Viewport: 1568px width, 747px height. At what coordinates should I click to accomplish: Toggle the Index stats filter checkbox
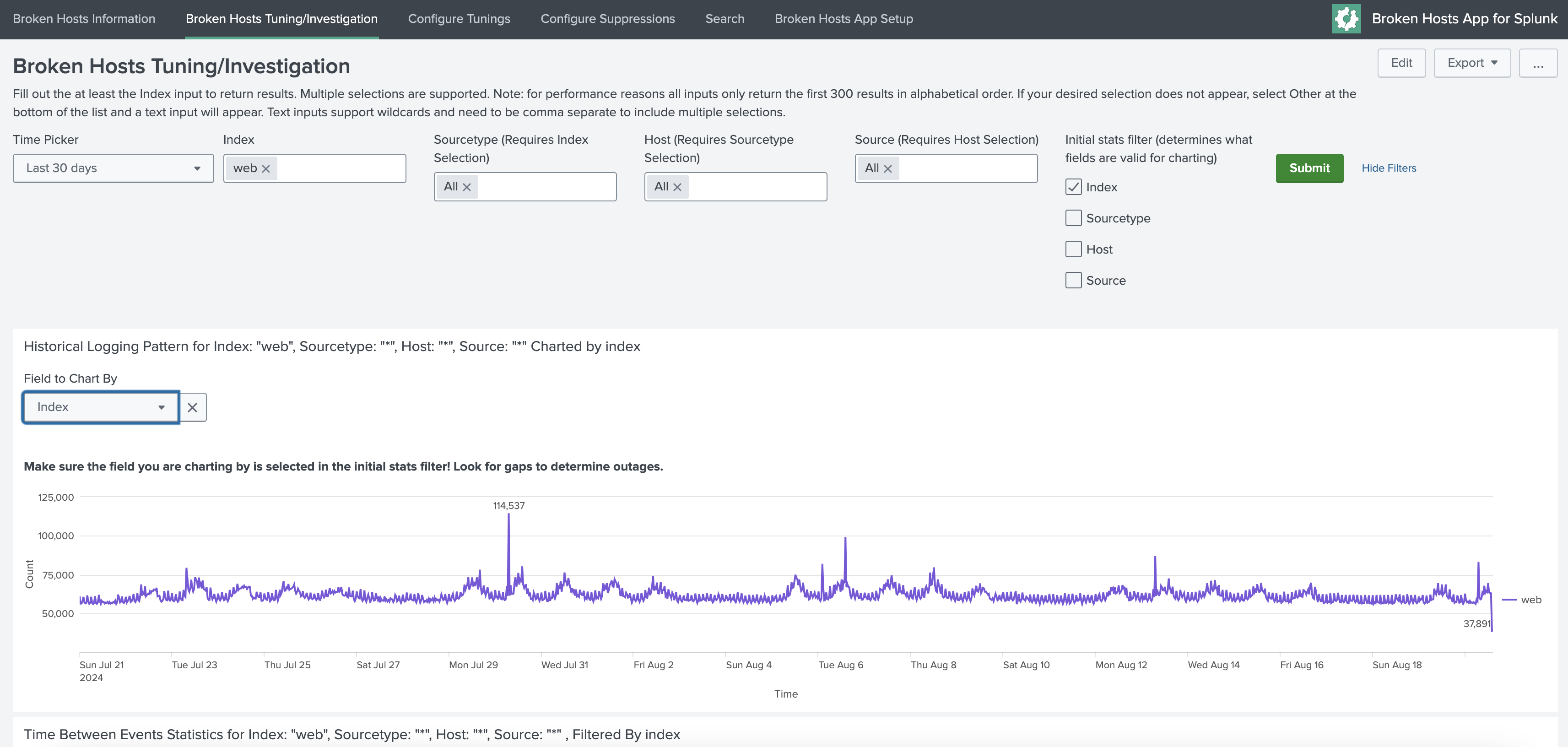click(x=1073, y=187)
